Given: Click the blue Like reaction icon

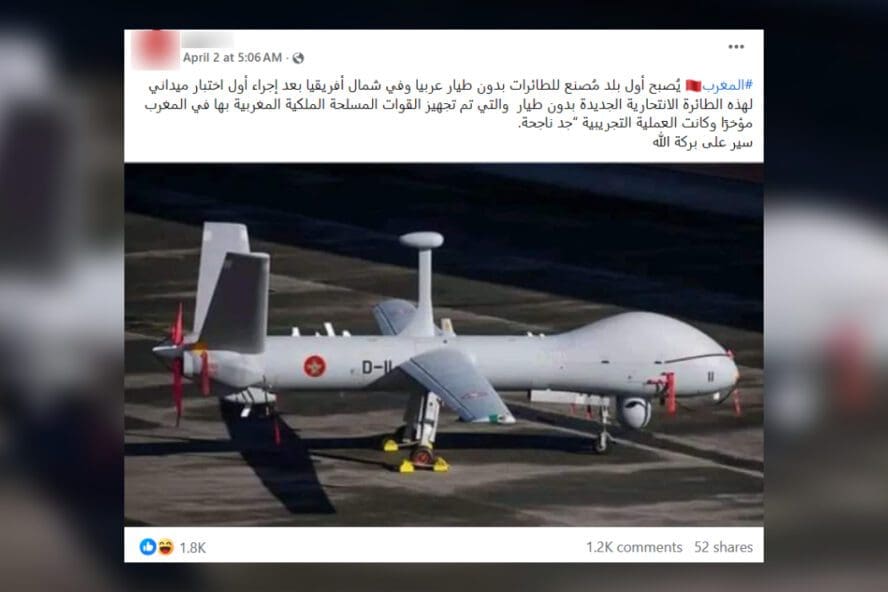Looking at the screenshot, I should click(x=148, y=547).
